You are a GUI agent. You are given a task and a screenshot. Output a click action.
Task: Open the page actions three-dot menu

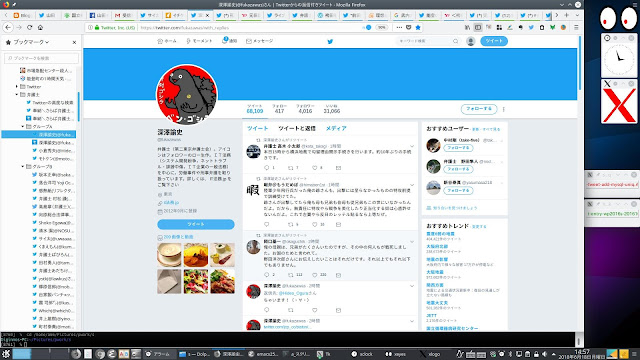click(x=399, y=27)
